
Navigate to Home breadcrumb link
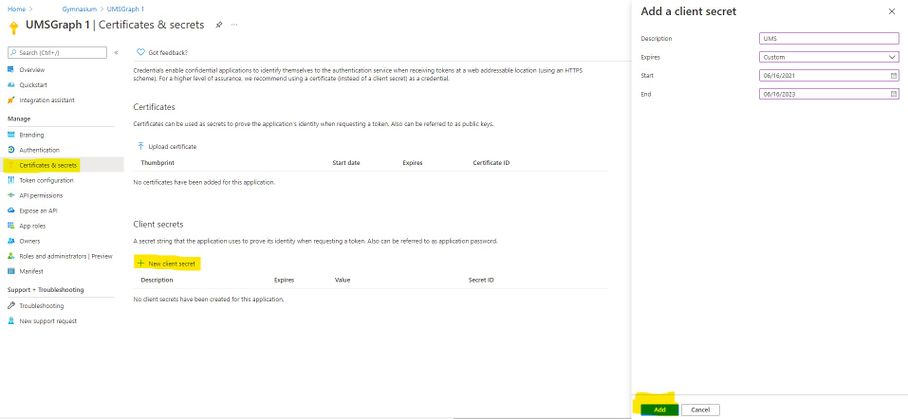click(x=15, y=8)
